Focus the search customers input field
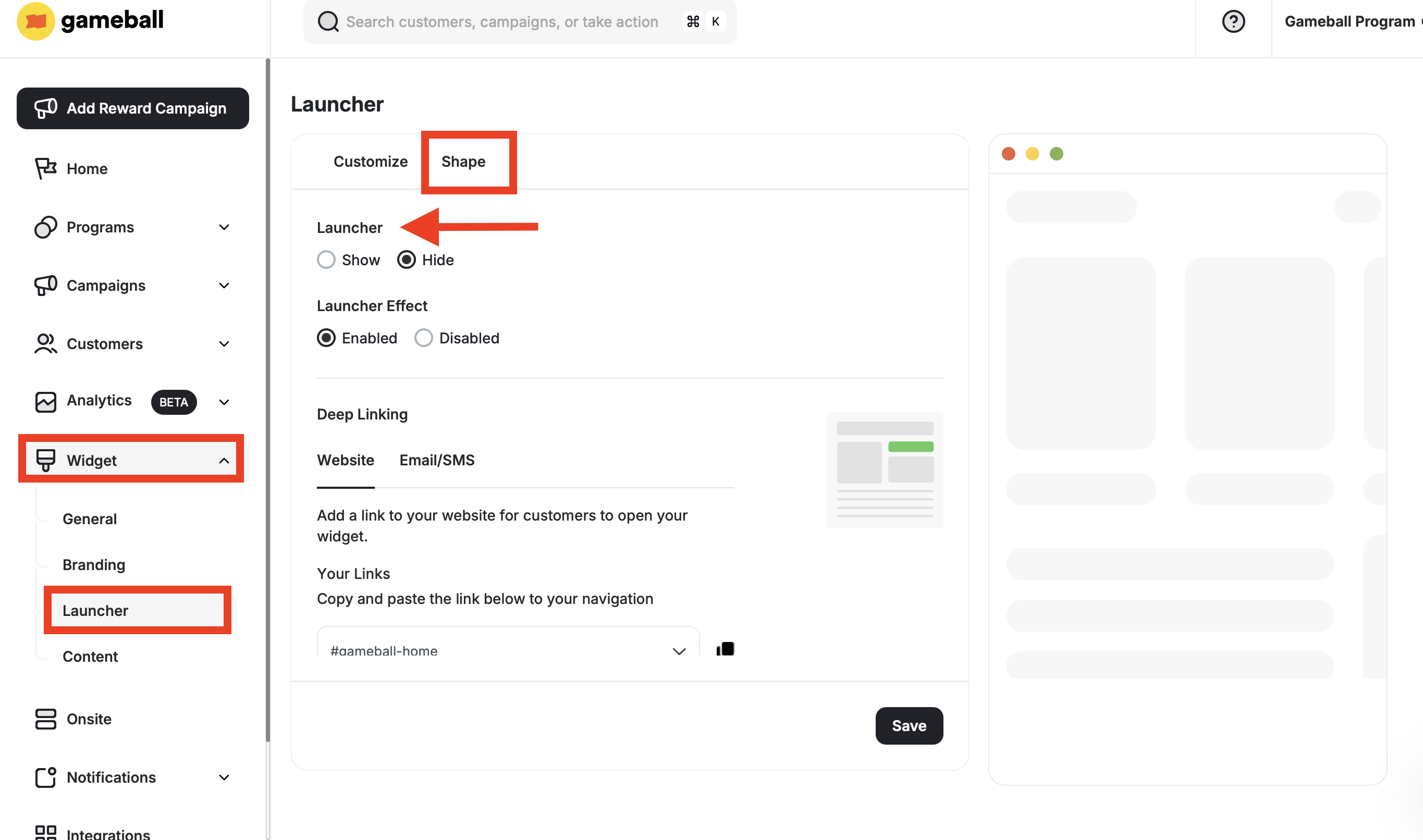 click(x=501, y=21)
